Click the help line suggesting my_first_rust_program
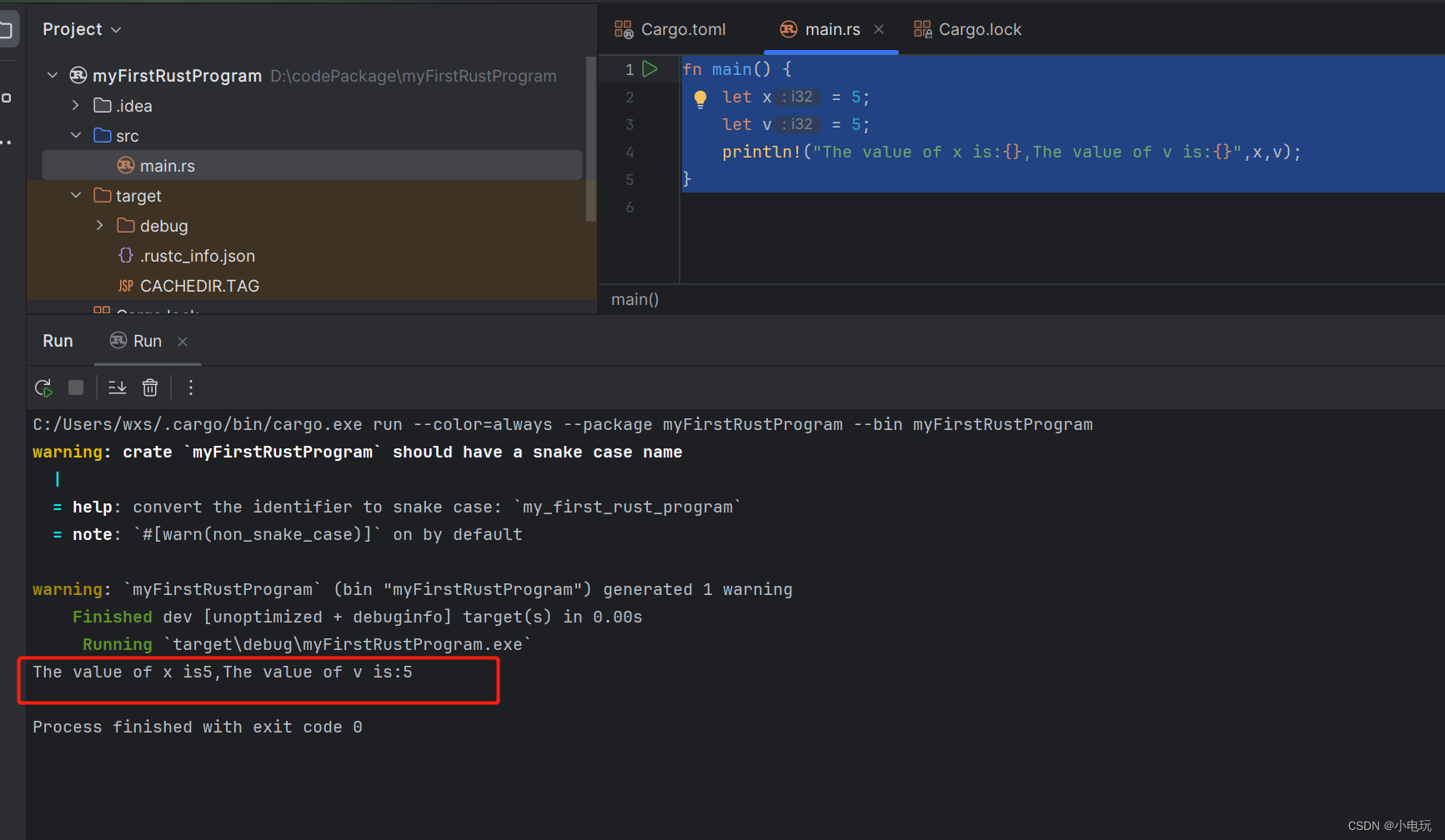The height and width of the screenshot is (840, 1445). click(397, 507)
